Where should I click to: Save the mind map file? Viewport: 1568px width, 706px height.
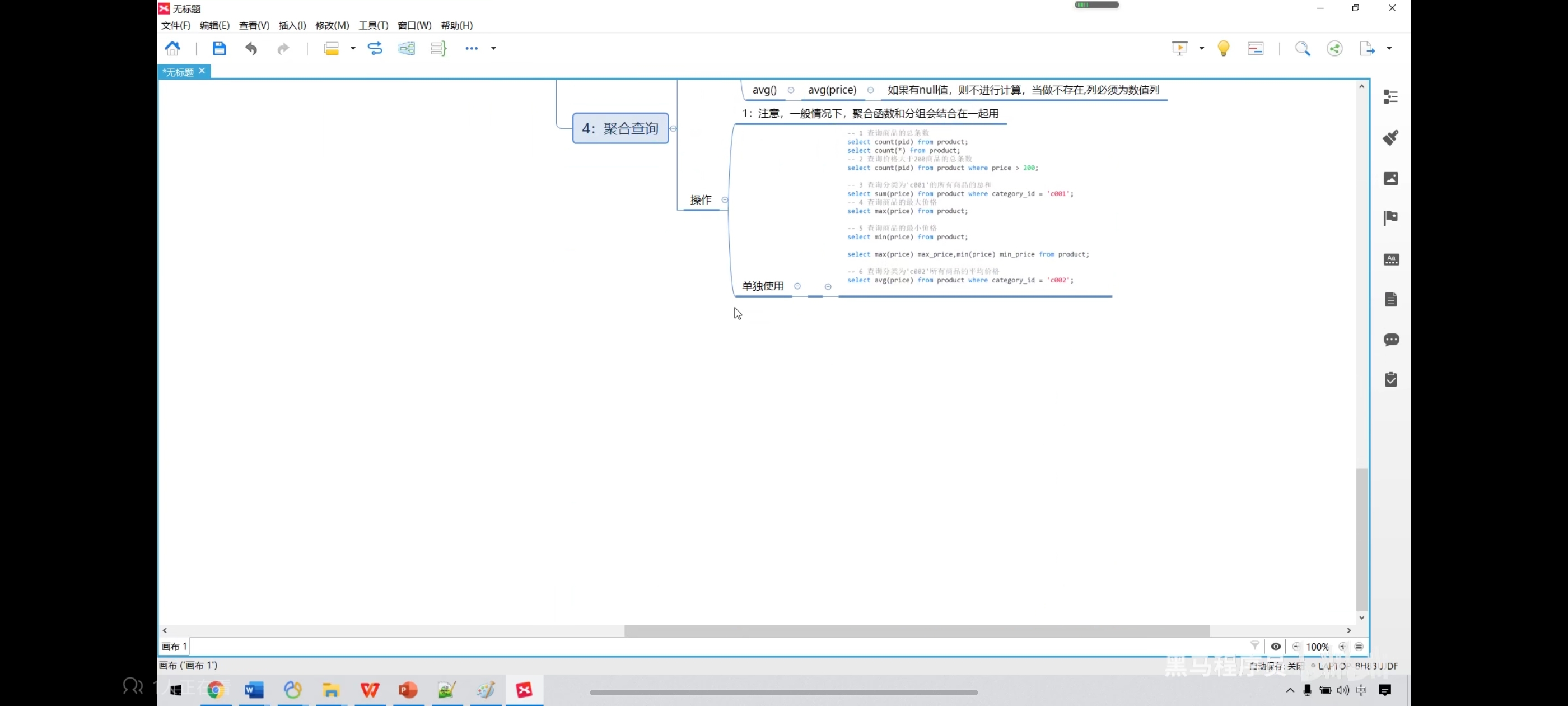[219, 48]
